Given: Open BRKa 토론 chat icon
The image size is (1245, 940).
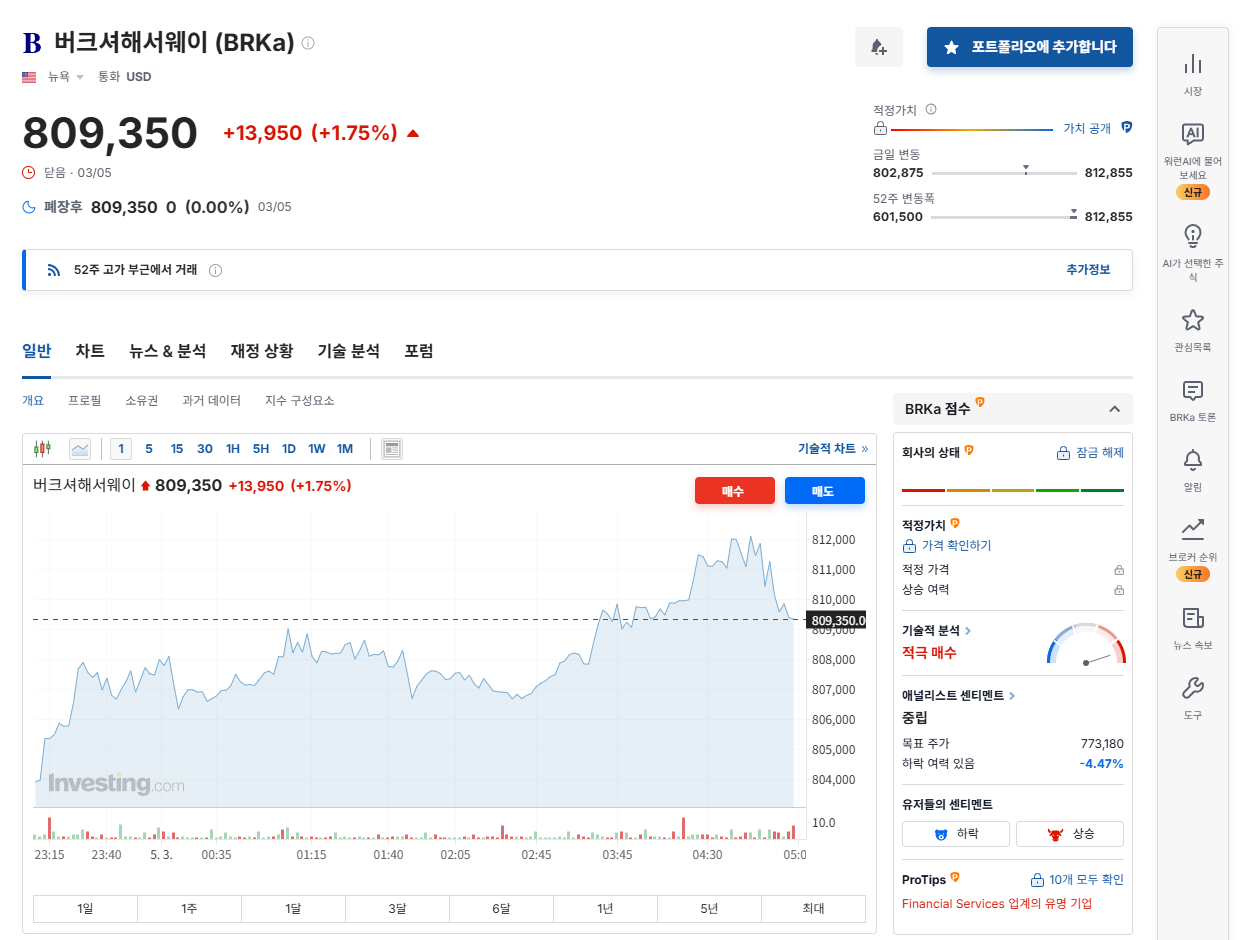Looking at the screenshot, I should pyautogui.click(x=1193, y=391).
